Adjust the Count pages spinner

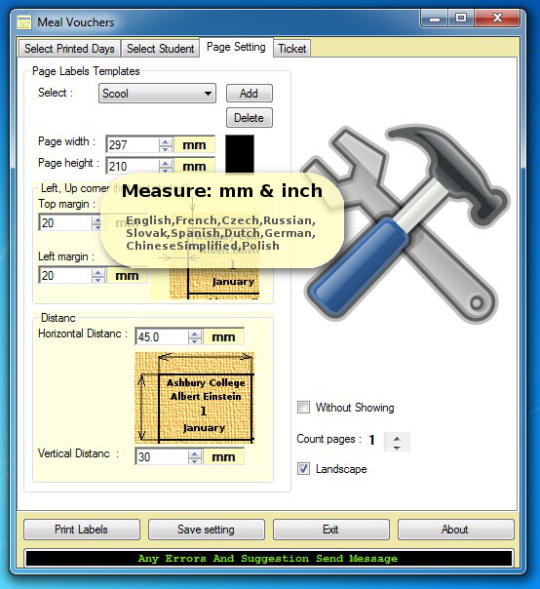point(397,441)
